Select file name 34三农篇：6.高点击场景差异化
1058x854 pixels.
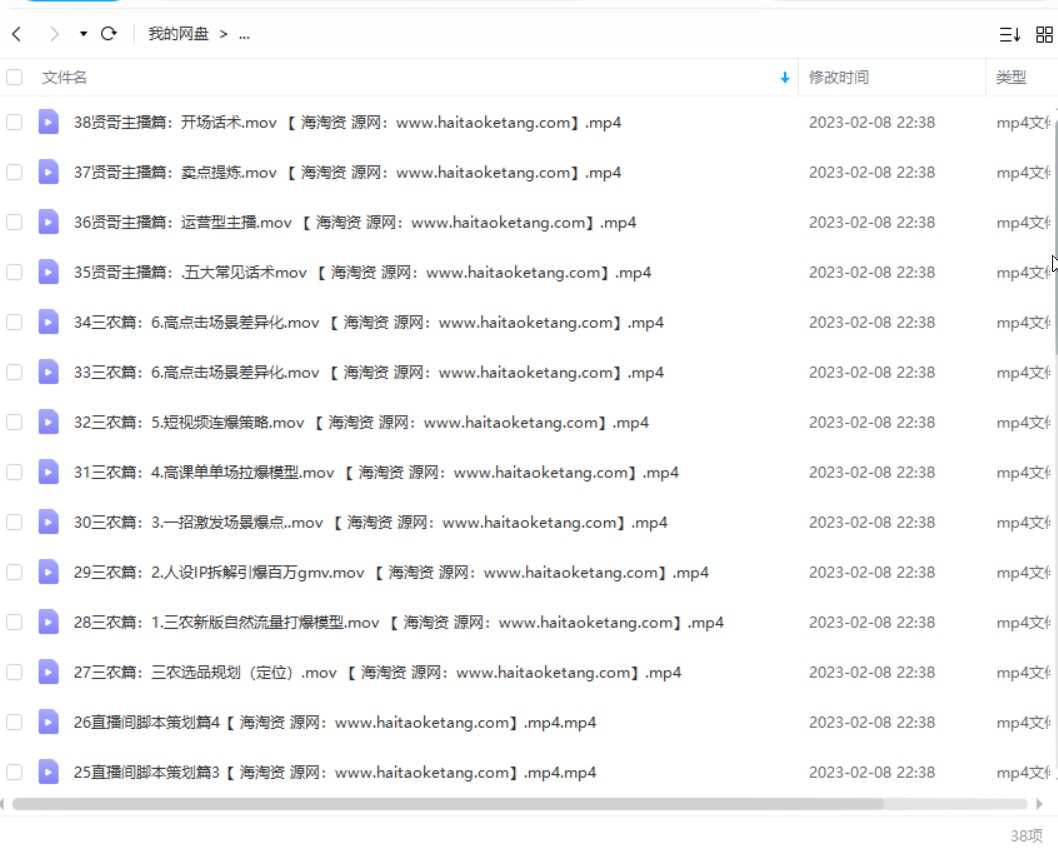(x=369, y=322)
